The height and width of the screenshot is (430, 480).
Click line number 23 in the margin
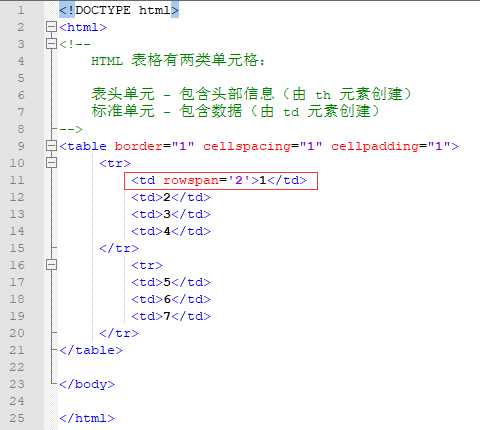(x=17, y=384)
